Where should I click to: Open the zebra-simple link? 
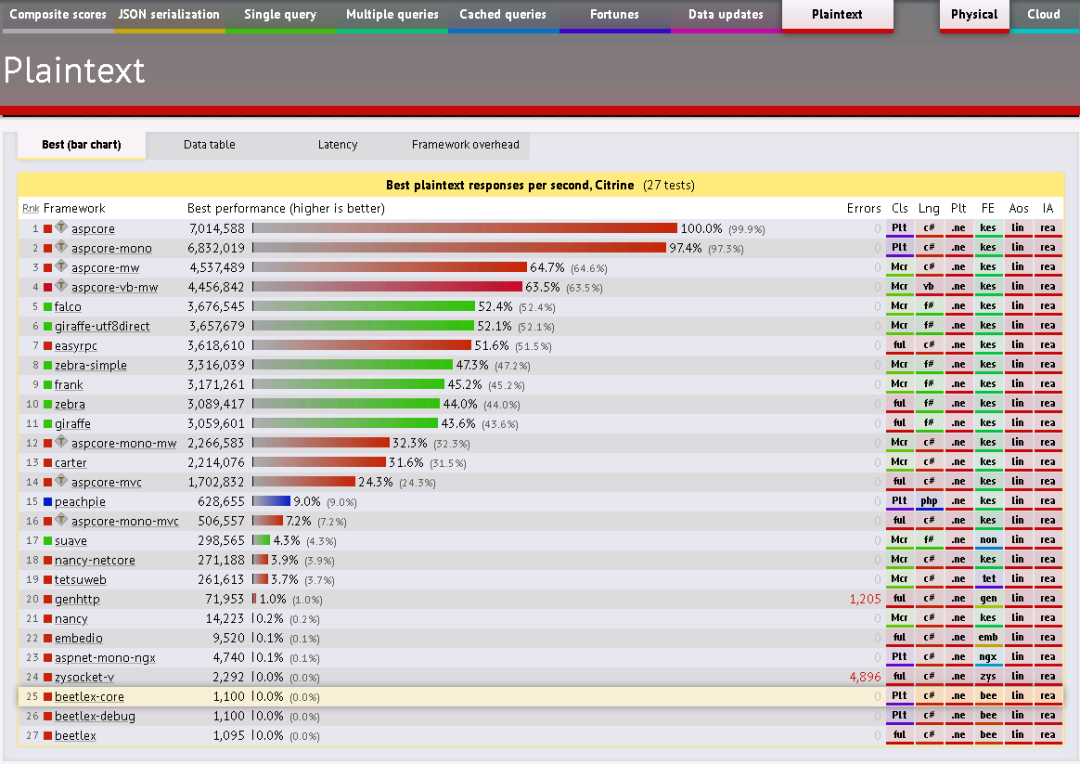(x=91, y=365)
